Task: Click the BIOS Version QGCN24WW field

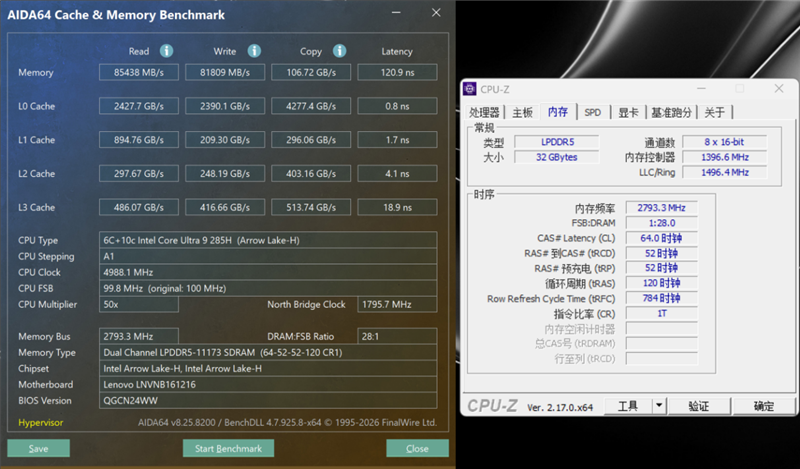Action: pyautogui.click(x=268, y=401)
